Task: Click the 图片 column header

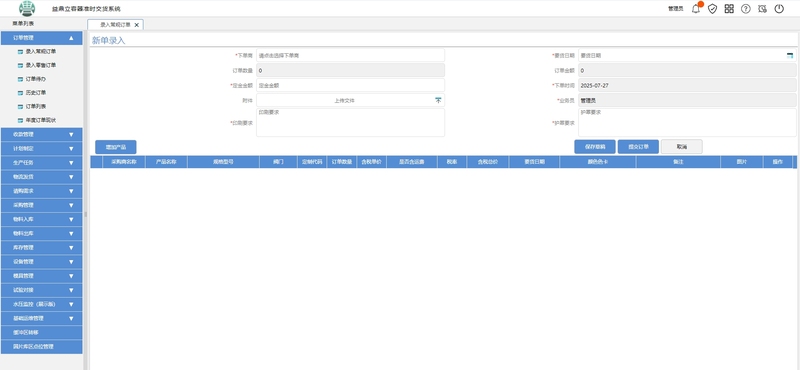Action: (742, 162)
